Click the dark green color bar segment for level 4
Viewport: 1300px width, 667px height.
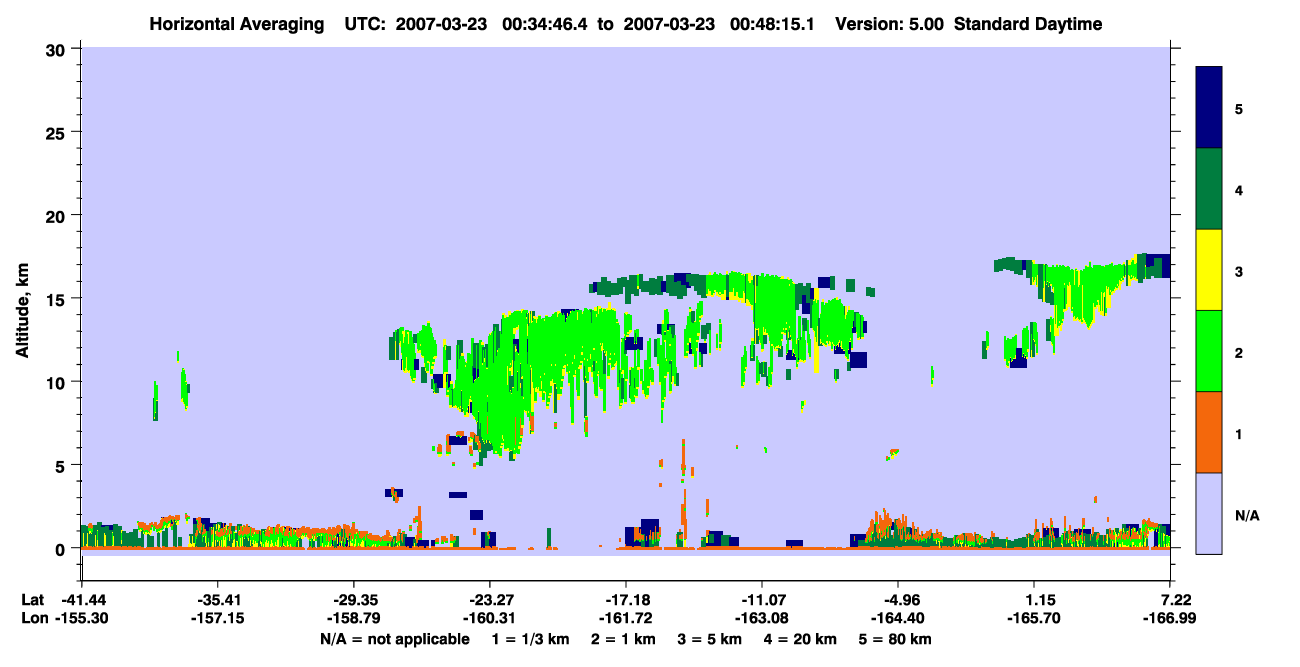(x=1209, y=189)
